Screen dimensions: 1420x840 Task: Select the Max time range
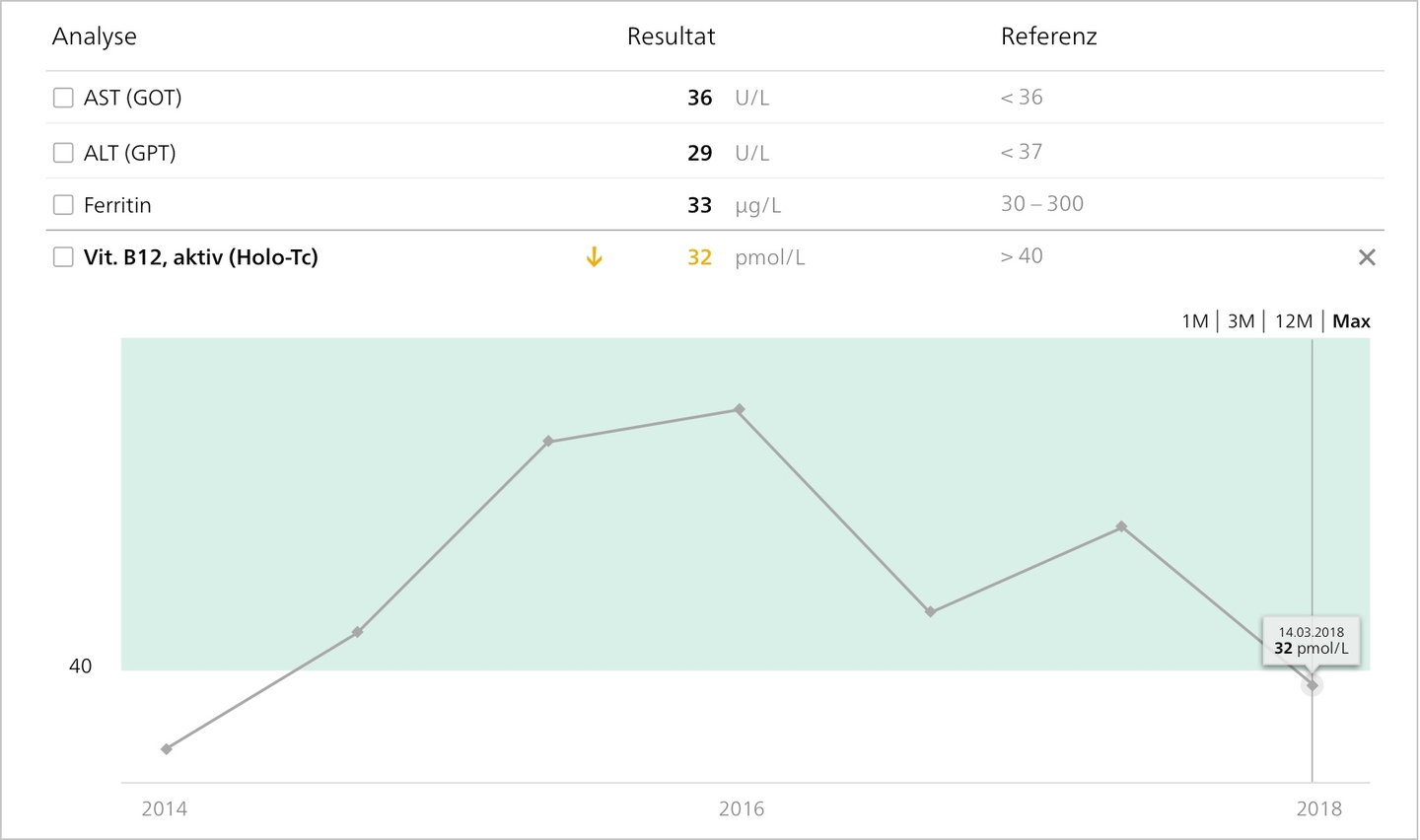point(1351,321)
